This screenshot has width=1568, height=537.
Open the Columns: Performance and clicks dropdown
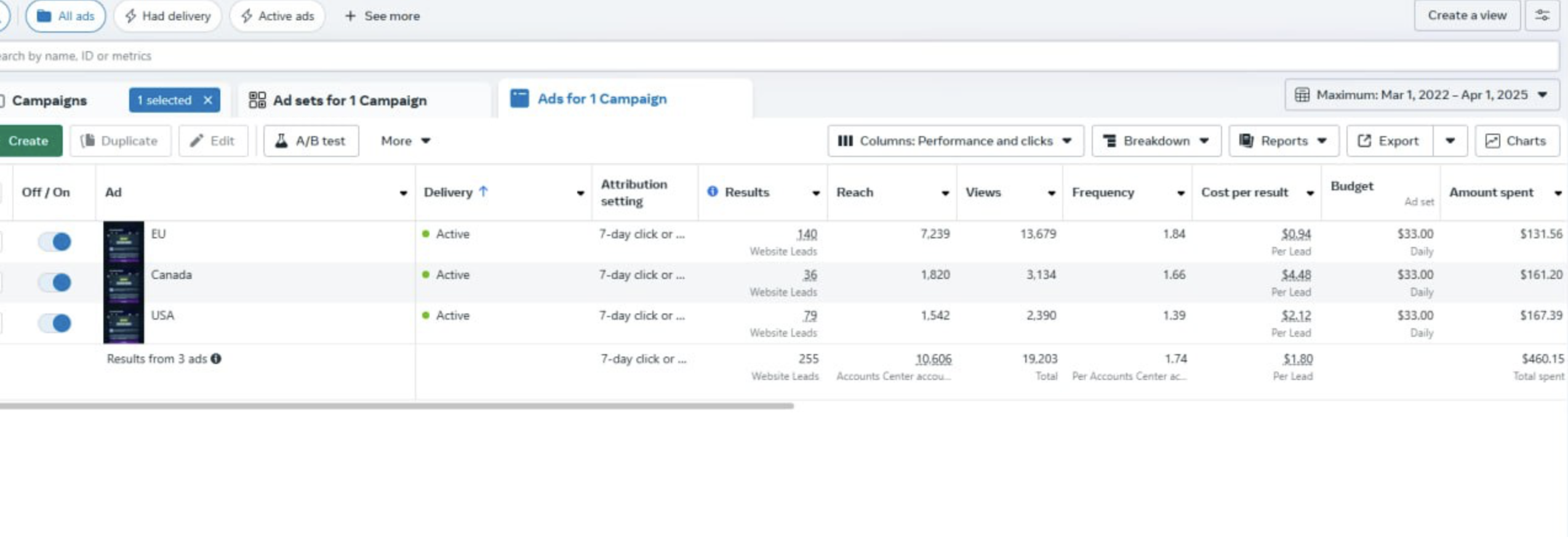(955, 140)
